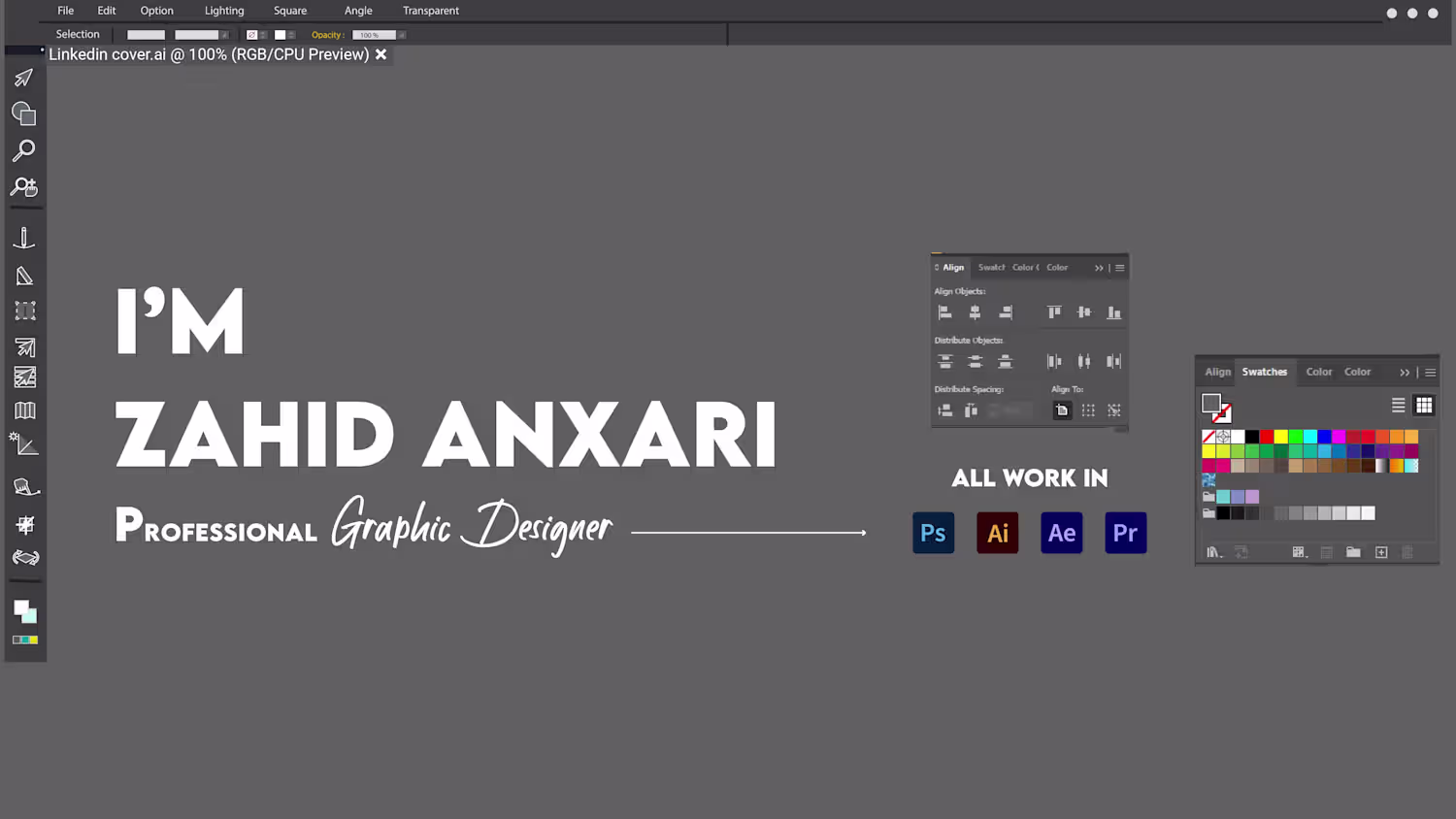
Task: Open the Option menu
Action: coord(156,11)
